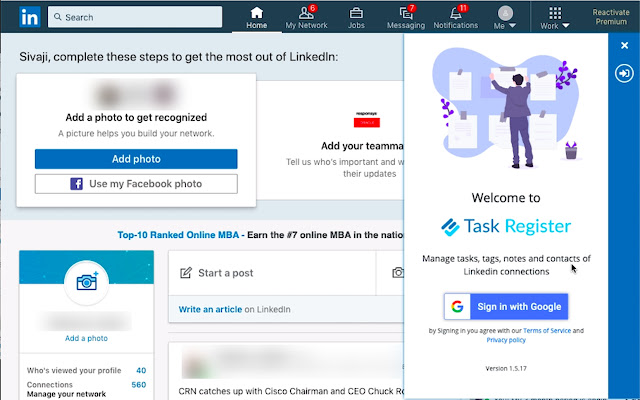Click Start a post box
This screenshot has width=640, height=400.
270,272
